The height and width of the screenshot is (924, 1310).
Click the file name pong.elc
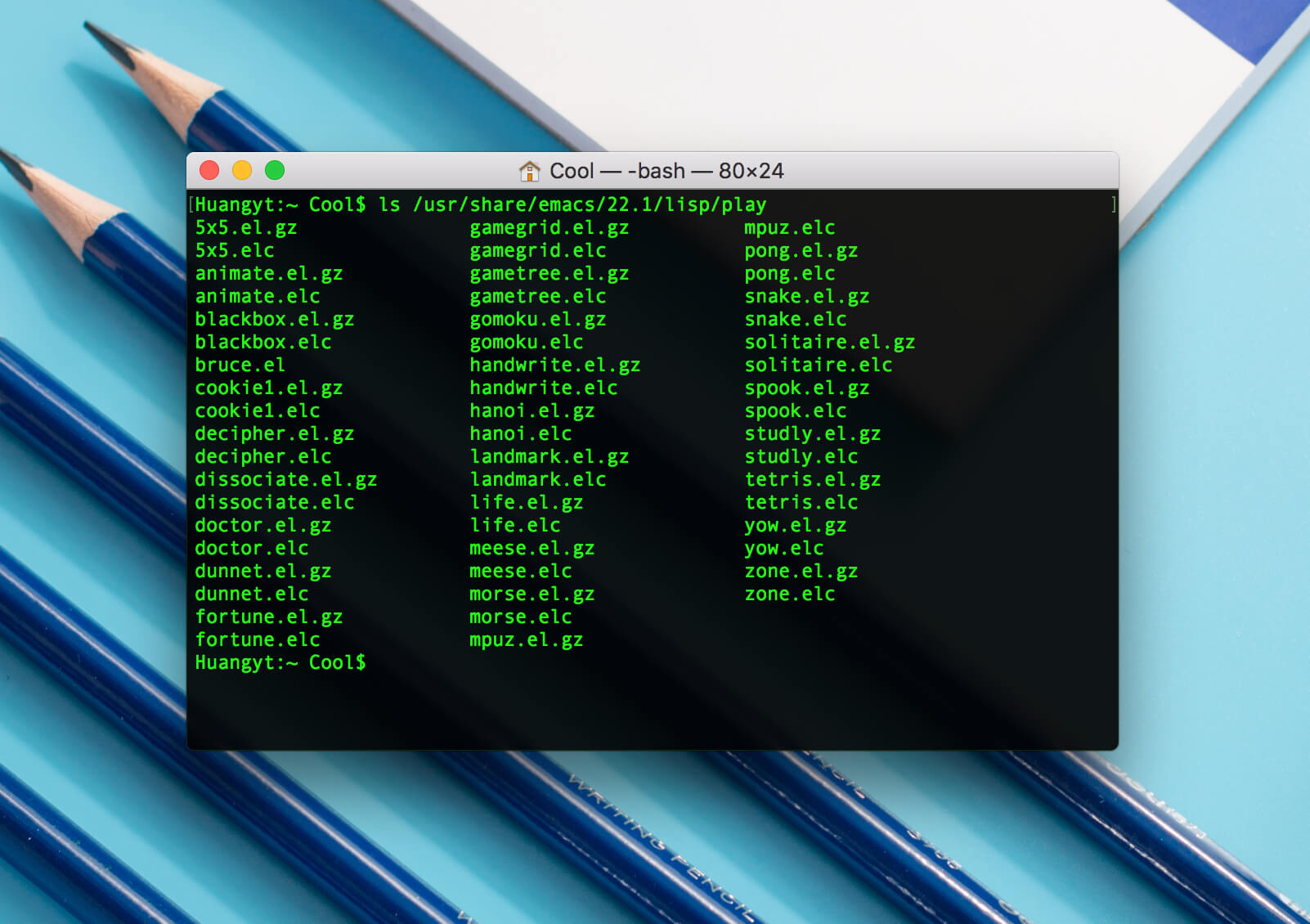(790, 273)
